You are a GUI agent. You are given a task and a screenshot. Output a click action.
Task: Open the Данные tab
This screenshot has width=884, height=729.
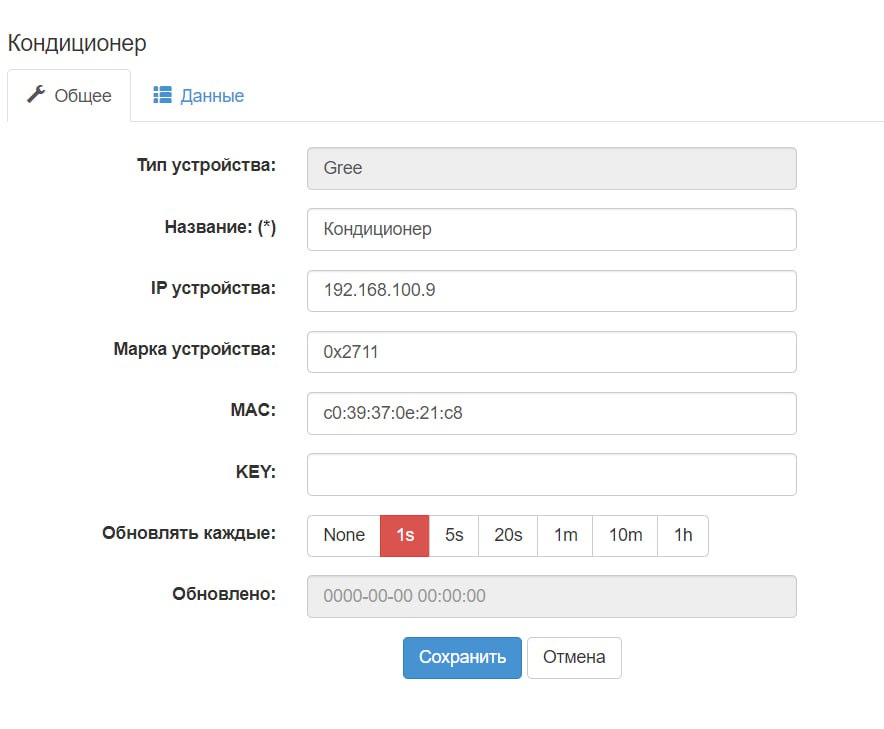point(199,96)
